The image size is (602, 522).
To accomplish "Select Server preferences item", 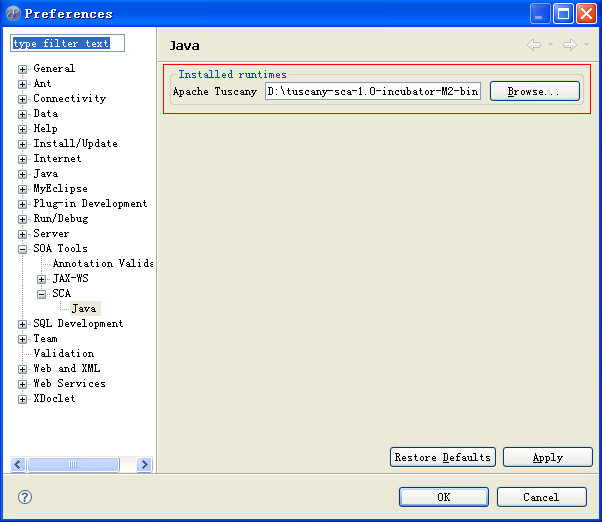I will coord(51,233).
